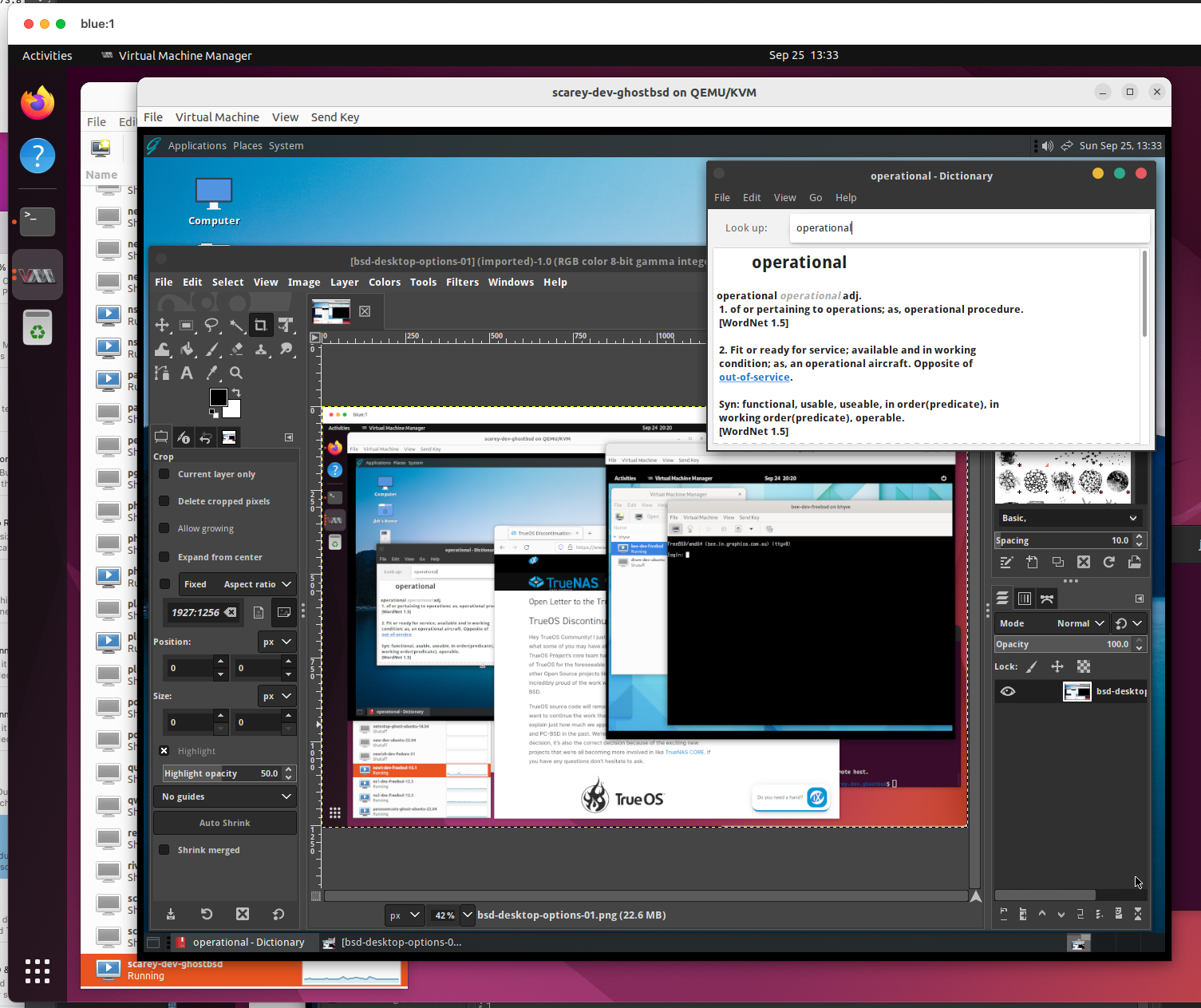The height and width of the screenshot is (1008, 1201).
Task: Open the brush tag filter Basic dropdown
Action: [1069, 518]
